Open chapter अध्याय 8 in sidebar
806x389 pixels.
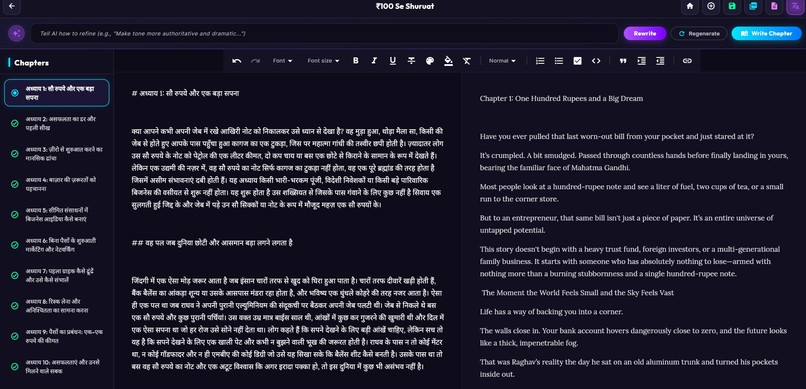pos(57,305)
